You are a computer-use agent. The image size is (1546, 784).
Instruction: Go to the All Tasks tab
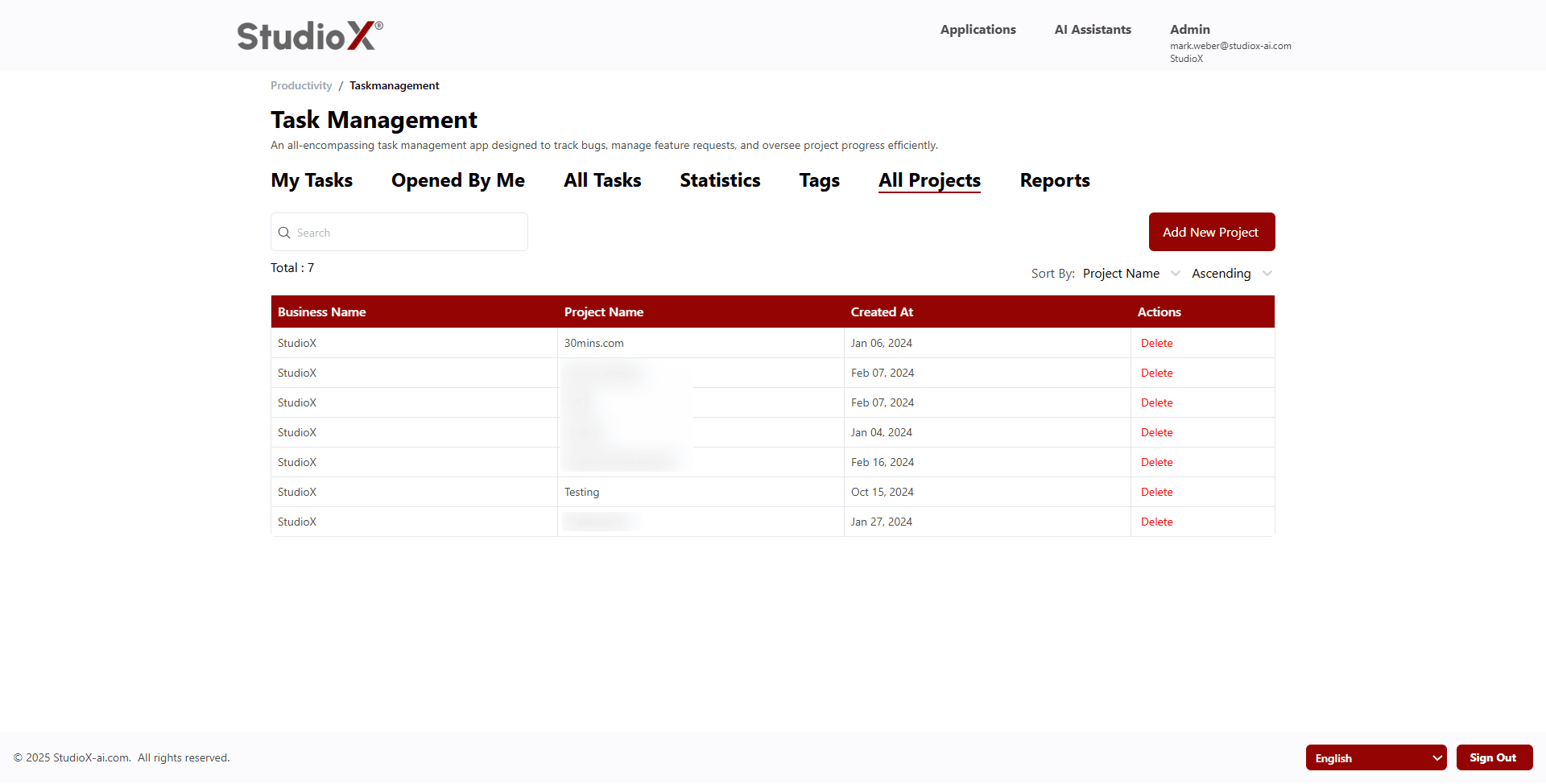[601, 180]
